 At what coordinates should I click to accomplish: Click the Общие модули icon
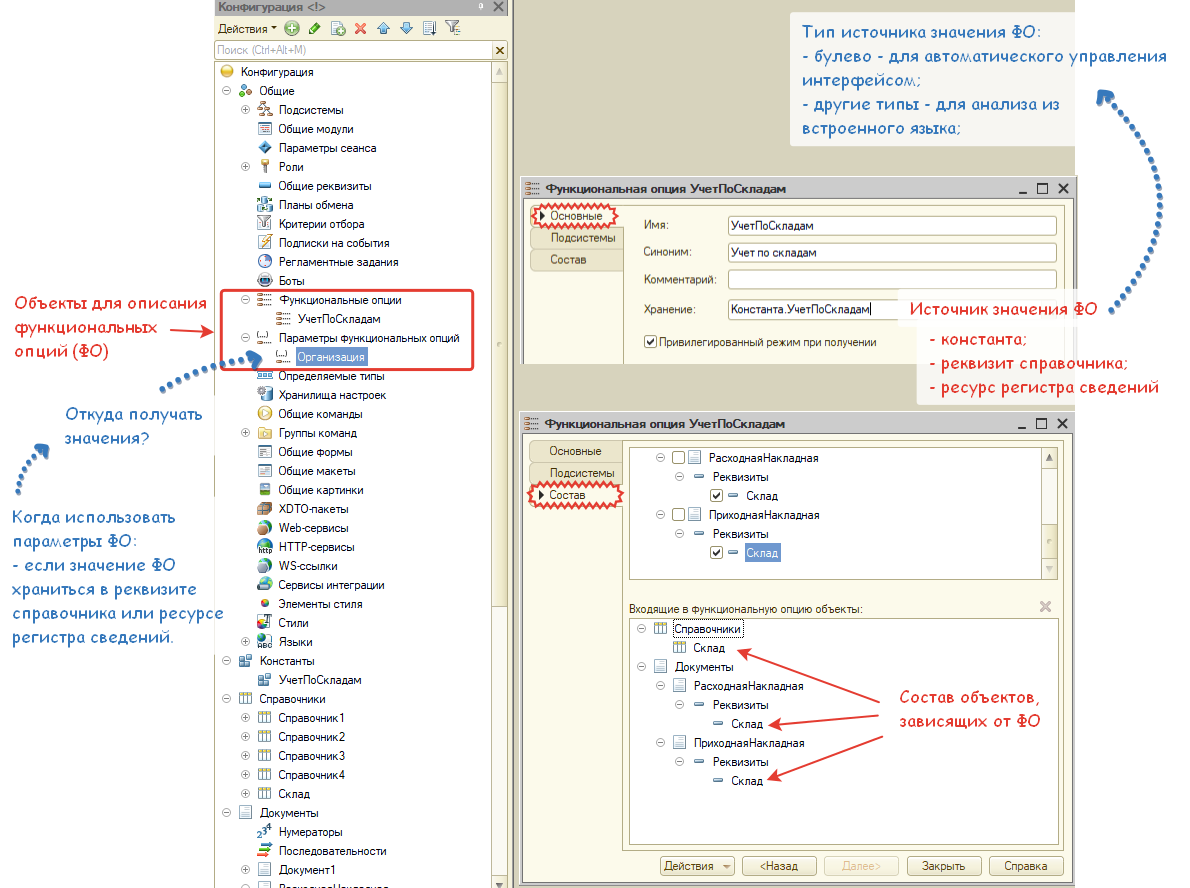point(265,128)
